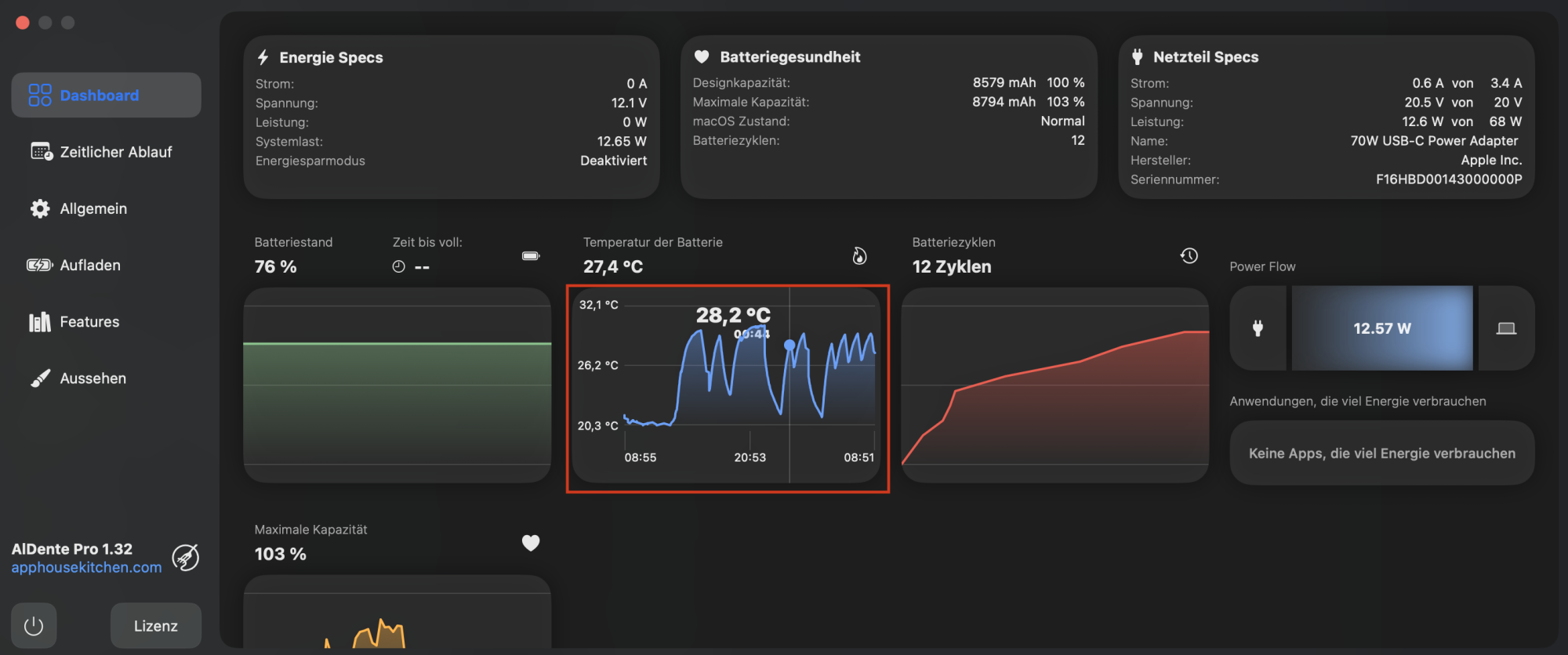Click the '70W USB-C Power Adapter' name
Image resolution: width=1568 pixels, height=655 pixels.
(x=1434, y=141)
